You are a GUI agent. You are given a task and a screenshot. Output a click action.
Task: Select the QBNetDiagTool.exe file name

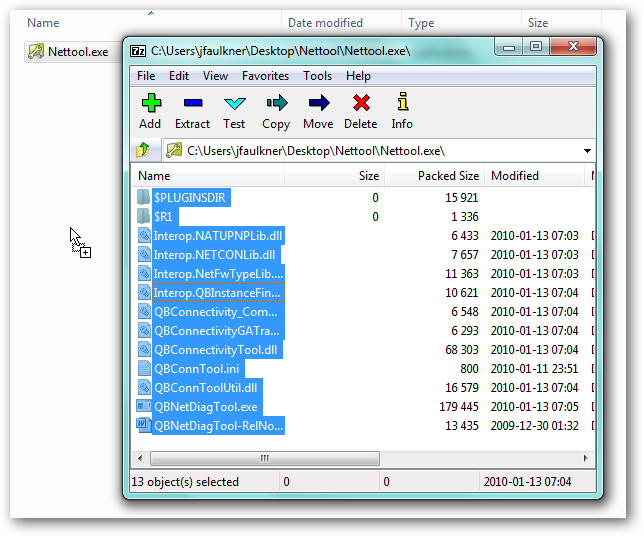207,407
